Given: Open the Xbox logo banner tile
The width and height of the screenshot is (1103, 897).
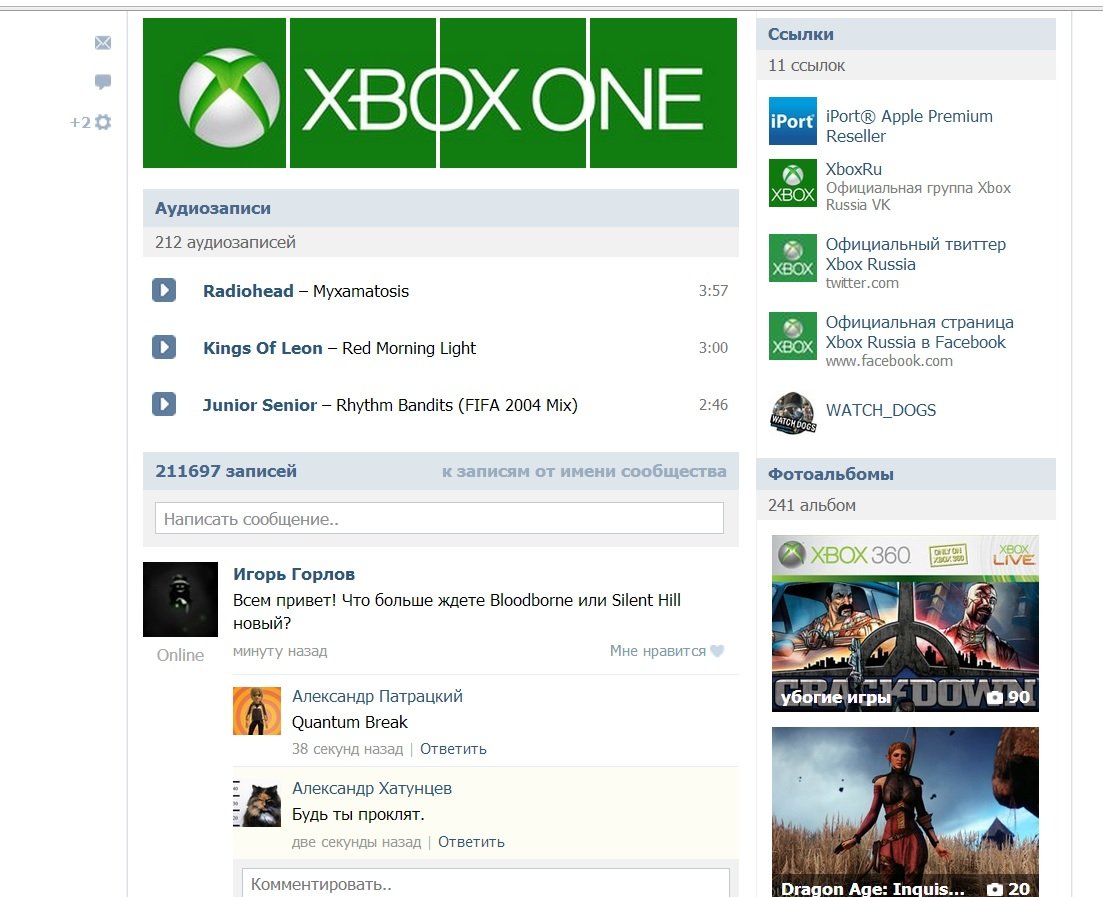Looking at the screenshot, I should (x=215, y=93).
